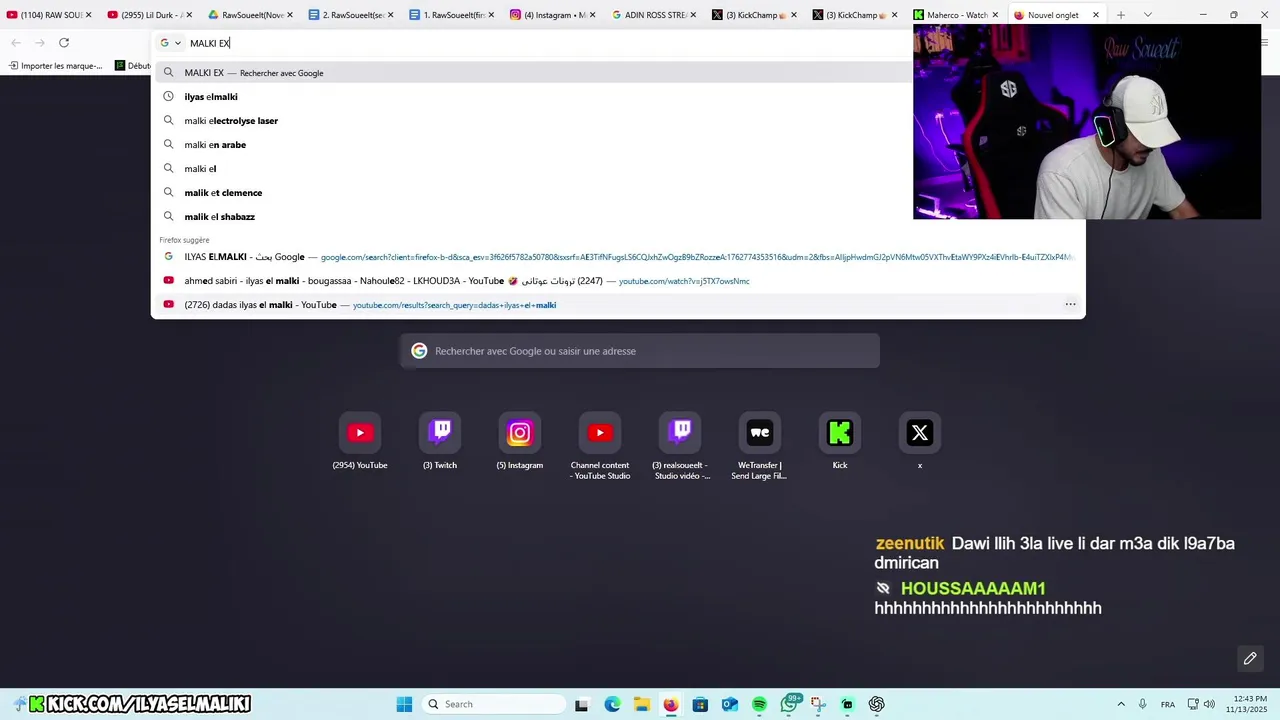Open a new tab with plus button
This screenshot has width=1280, height=720.
click(x=1121, y=15)
